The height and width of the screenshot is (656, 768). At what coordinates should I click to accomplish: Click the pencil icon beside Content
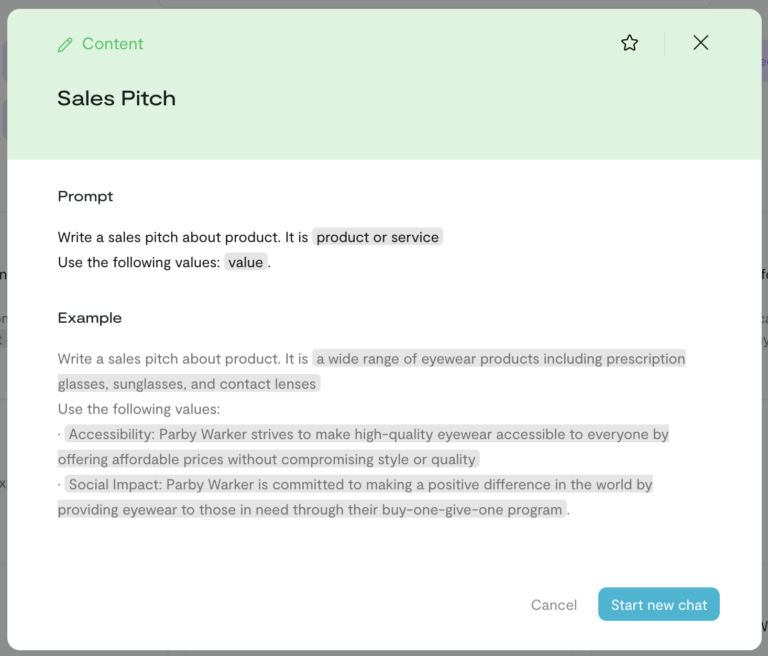tap(65, 44)
